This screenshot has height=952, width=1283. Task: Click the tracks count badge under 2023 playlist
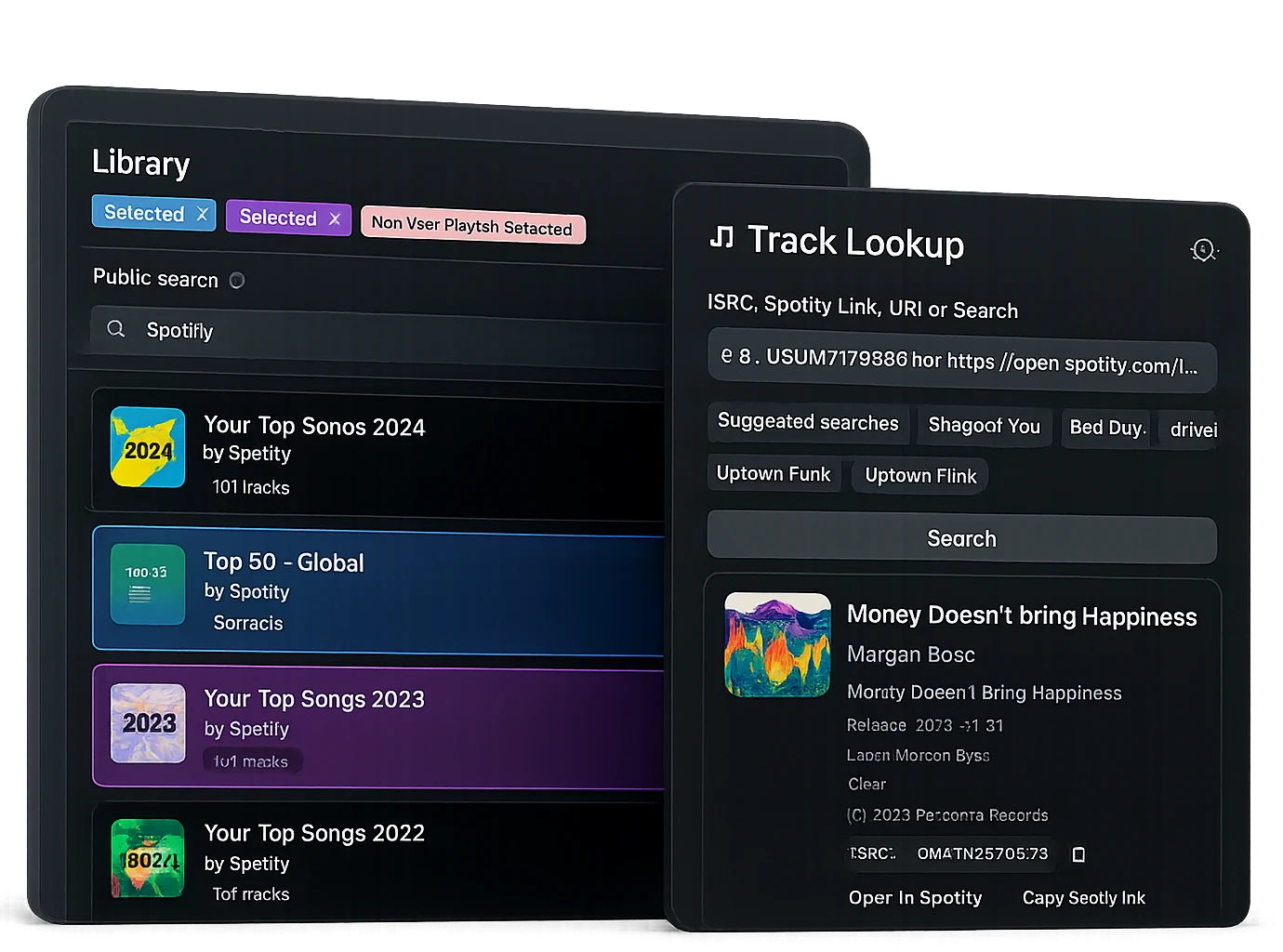point(252,761)
